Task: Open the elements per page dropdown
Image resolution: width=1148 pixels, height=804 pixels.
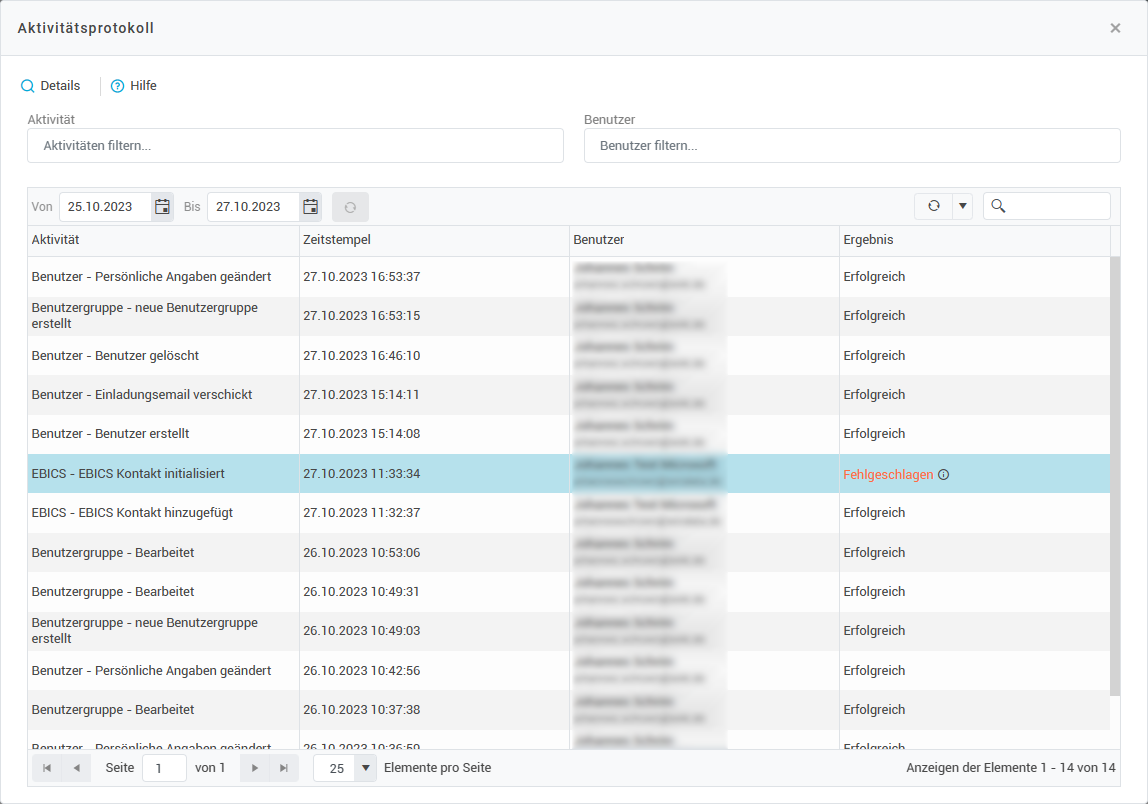Action: (x=366, y=768)
